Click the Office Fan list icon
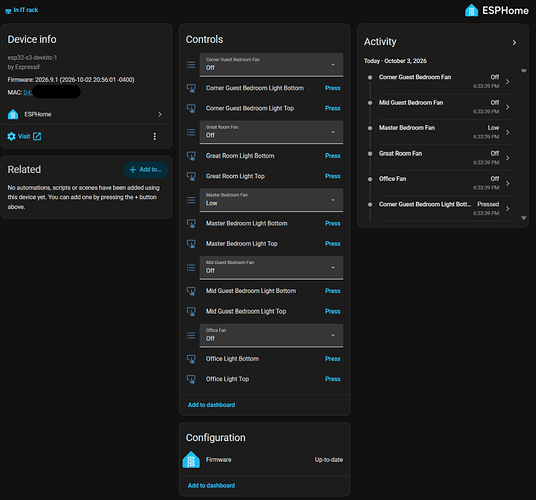Image resolution: width=536 pixels, height=500 pixels. pyautogui.click(x=191, y=336)
